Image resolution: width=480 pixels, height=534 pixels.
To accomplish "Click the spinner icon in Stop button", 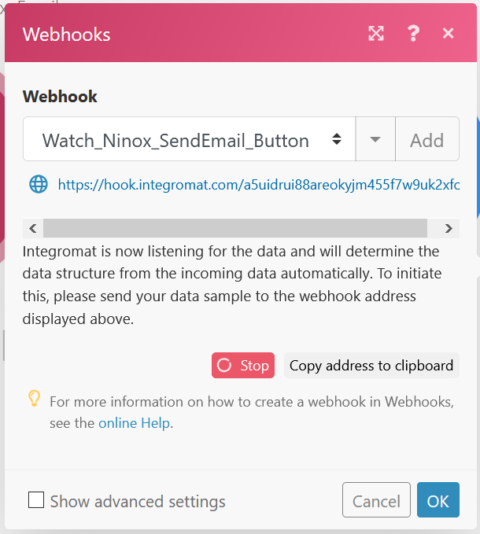I will (224, 365).
